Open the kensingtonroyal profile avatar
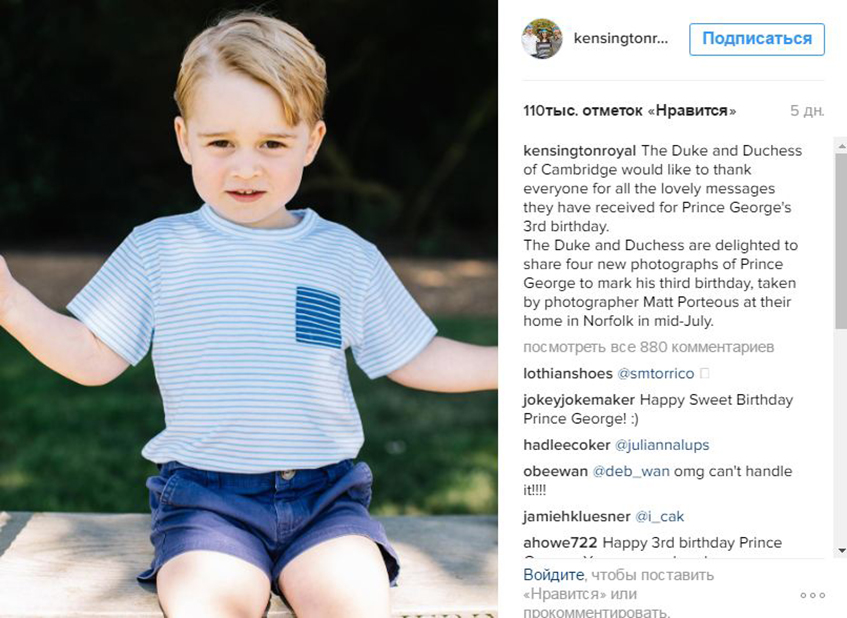 click(541, 38)
